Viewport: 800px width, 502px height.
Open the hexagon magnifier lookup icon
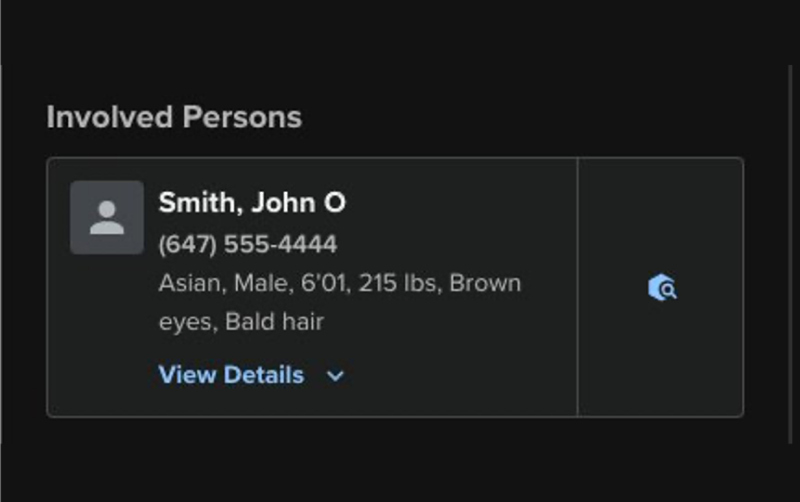coord(662,288)
